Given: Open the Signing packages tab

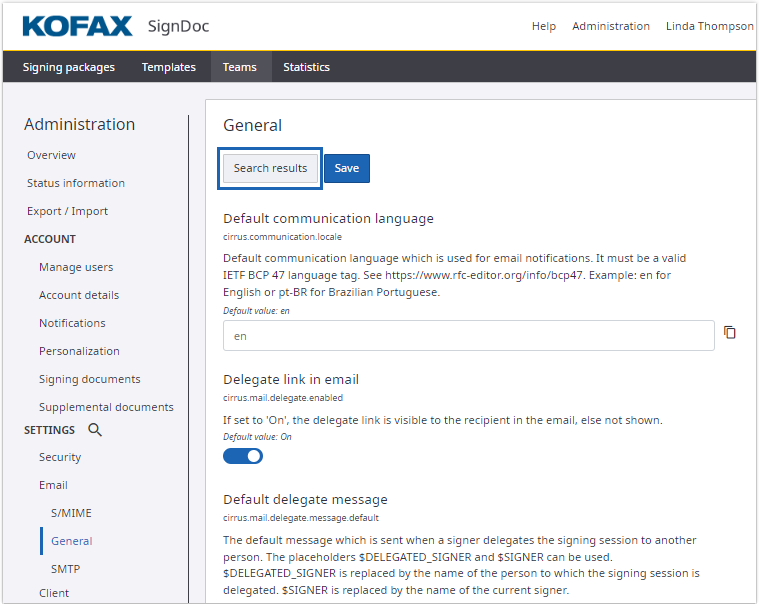Looking at the screenshot, I should pos(69,67).
